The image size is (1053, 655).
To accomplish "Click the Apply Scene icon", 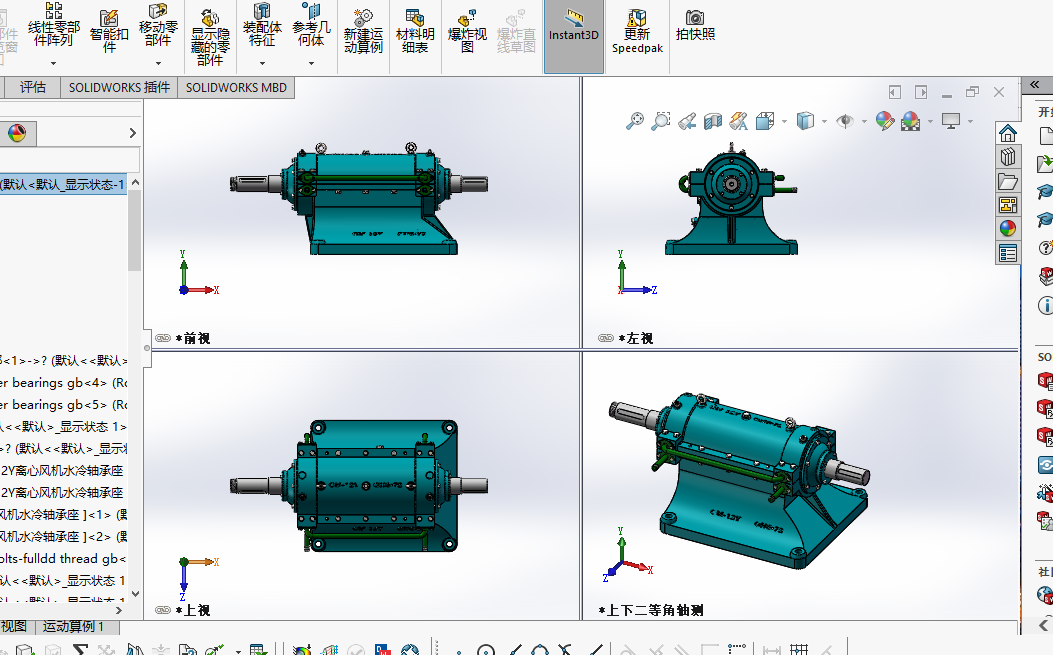I will click(x=911, y=121).
